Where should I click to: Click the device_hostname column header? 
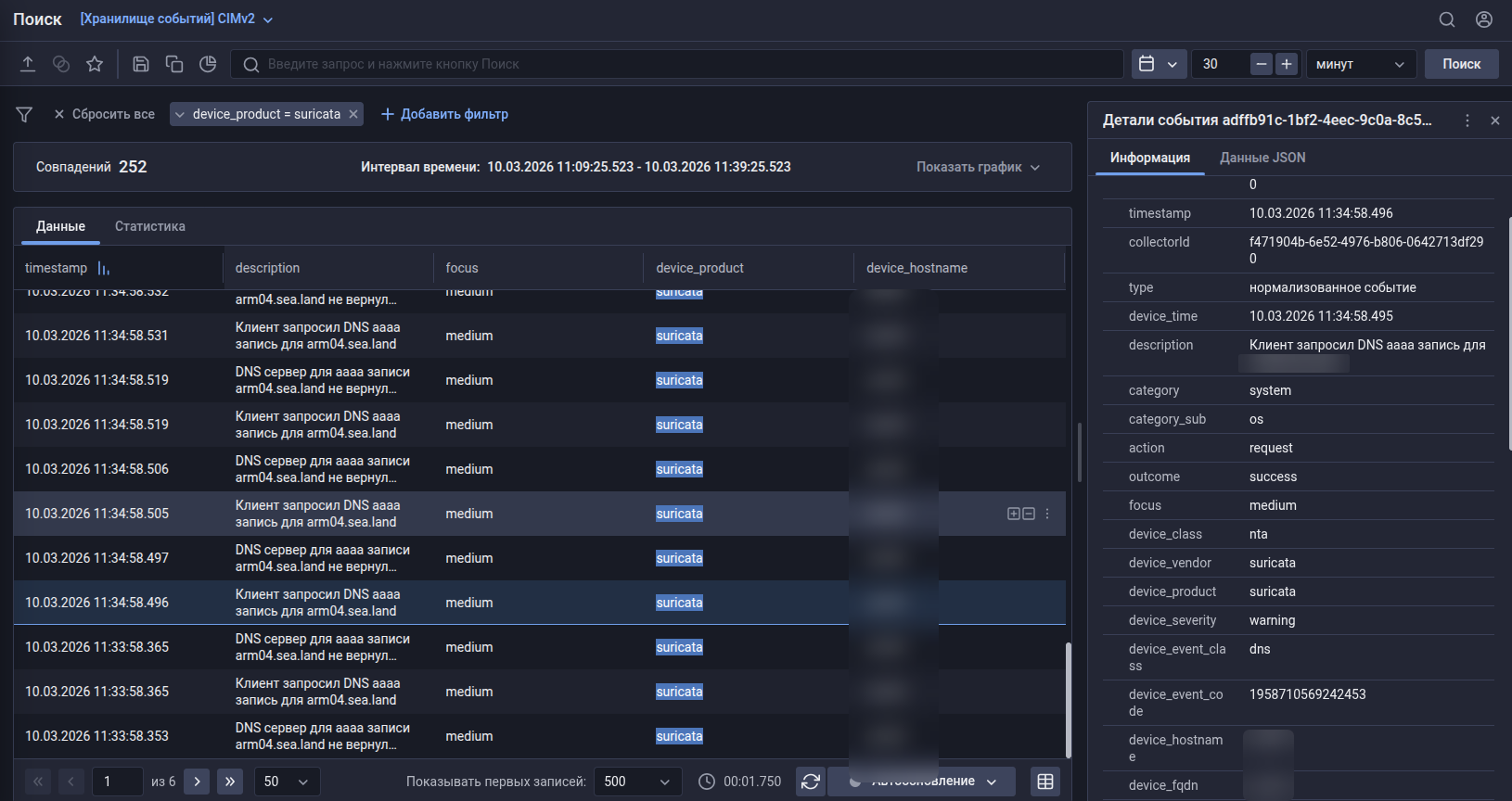(917, 268)
